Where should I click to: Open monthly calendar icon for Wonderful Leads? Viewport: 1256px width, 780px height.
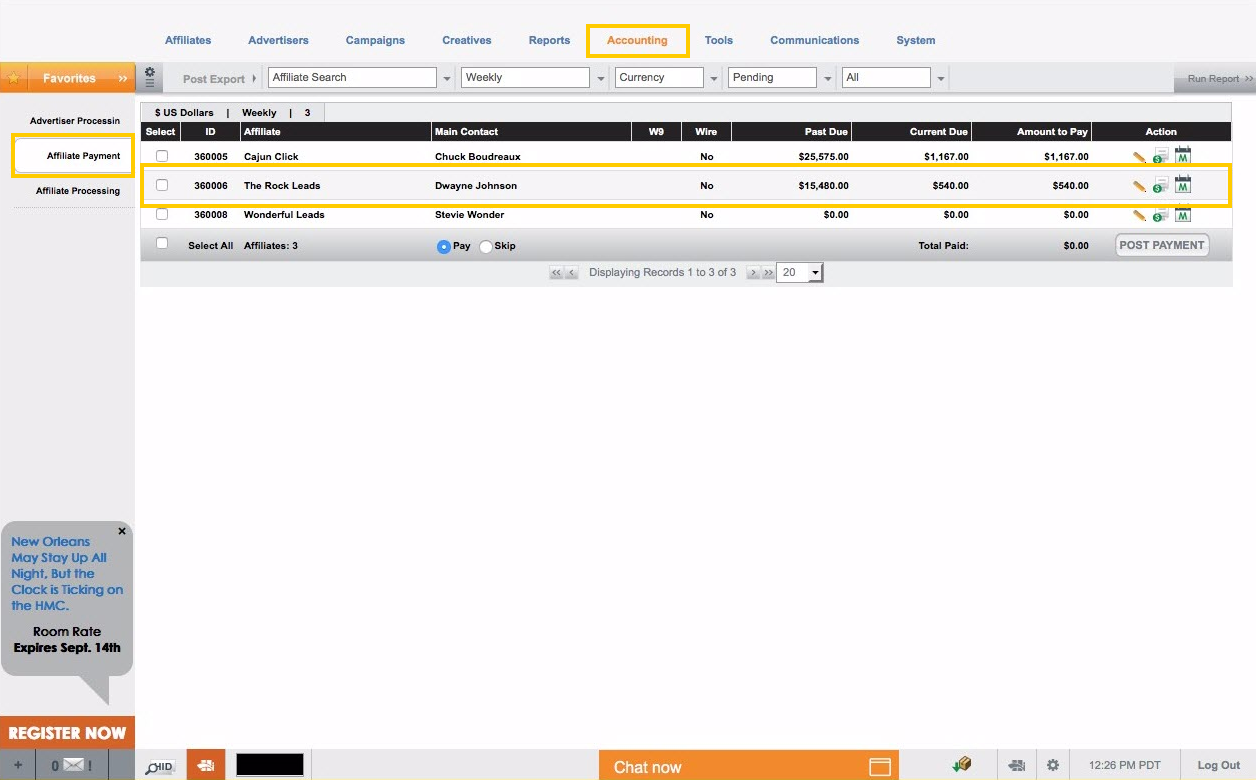pyautogui.click(x=1183, y=214)
